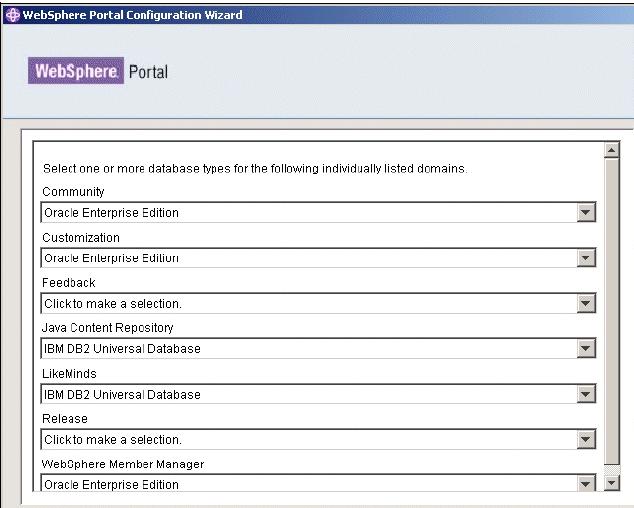Screen dimensions: 634x508
Task: Click the 'Select one or more database types' instruction text
Action: pyautogui.click(x=255, y=169)
